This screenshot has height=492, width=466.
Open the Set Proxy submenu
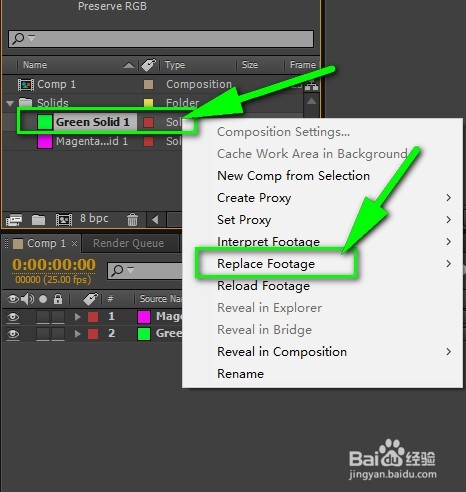coord(322,220)
